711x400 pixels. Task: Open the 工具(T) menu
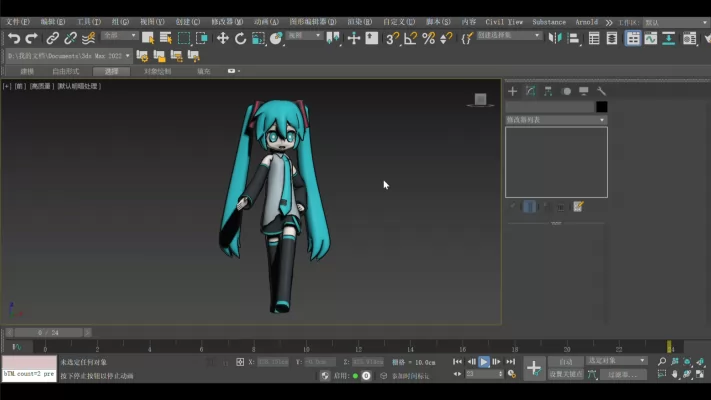click(88, 22)
